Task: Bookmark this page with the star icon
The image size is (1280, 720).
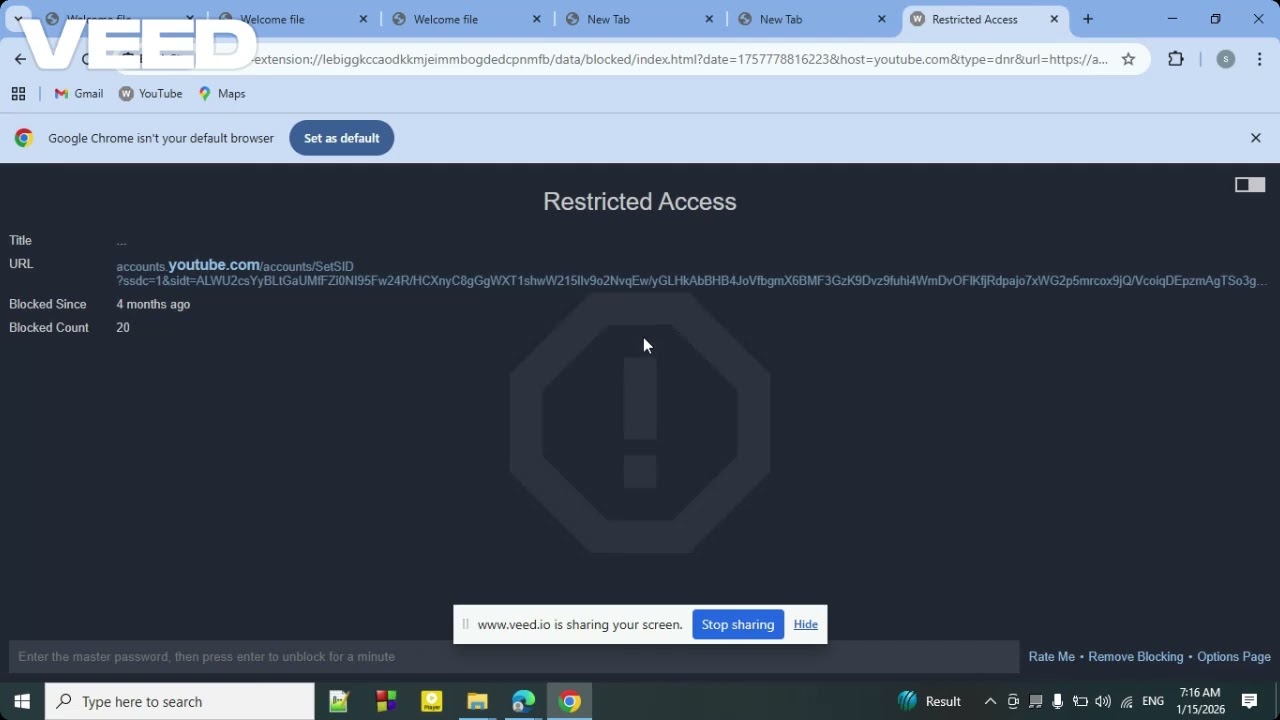Action: tap(1128, 59)
